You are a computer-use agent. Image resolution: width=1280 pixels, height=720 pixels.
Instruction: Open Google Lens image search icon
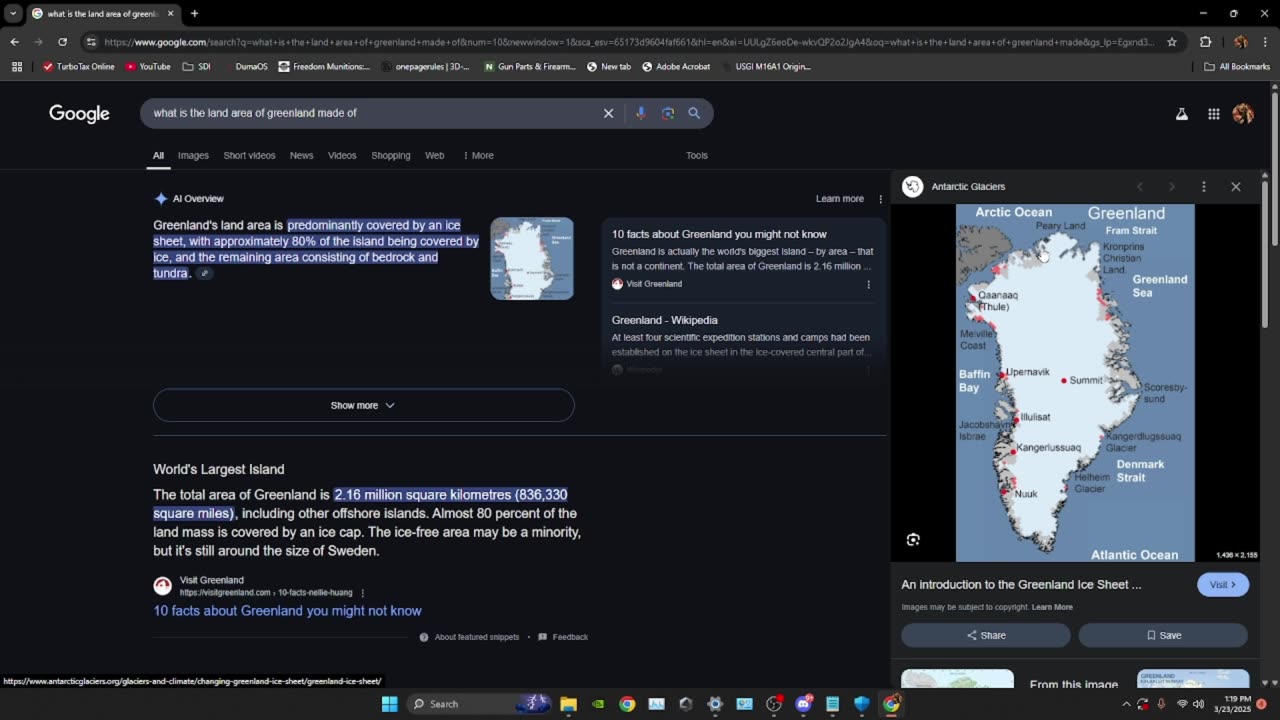(668, 113)
